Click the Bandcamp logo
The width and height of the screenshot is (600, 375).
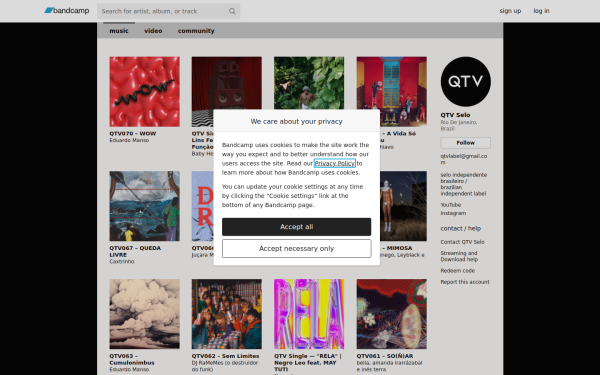point(67,11)
